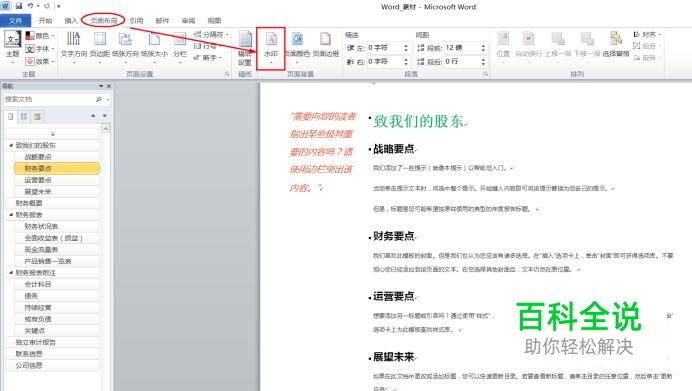Click the spacing after 0 行 field
This screenshot has height=391, width=692.
(x=461, y=61)
